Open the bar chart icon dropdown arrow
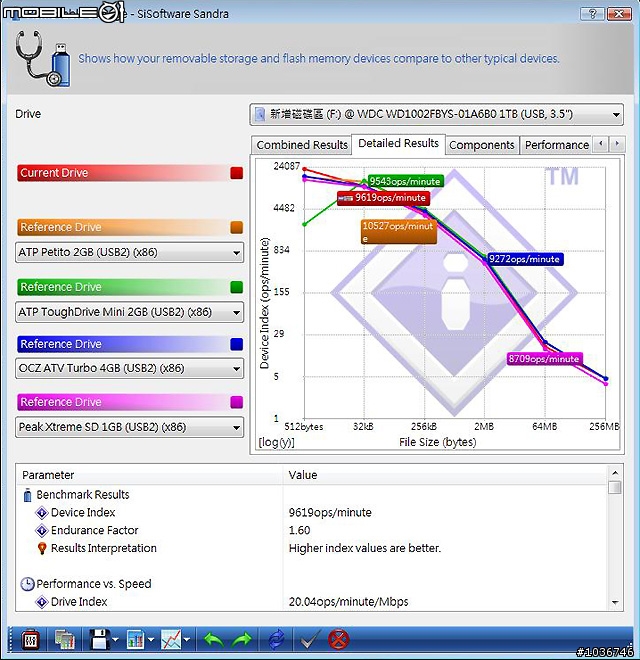 pos(151,640)
